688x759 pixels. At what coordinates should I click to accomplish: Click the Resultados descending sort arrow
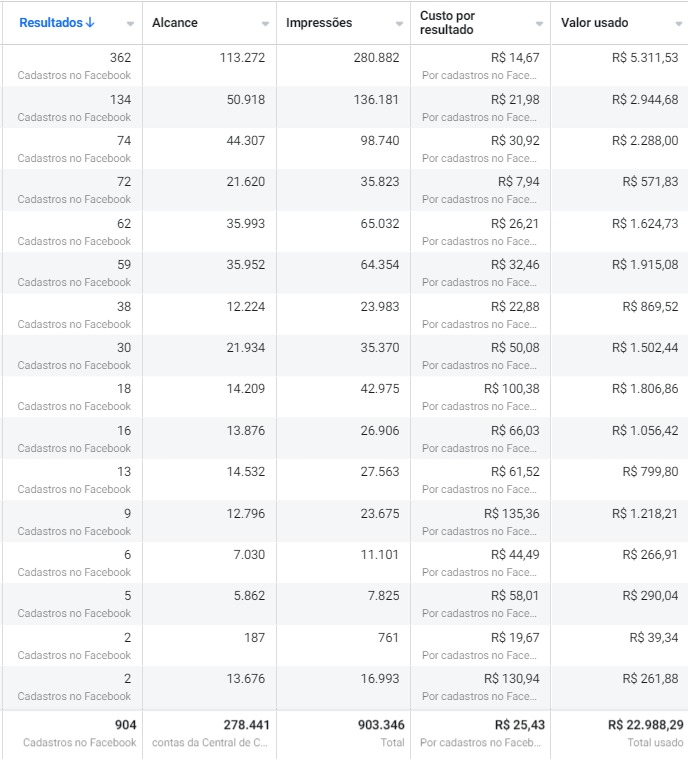(90, 23)
